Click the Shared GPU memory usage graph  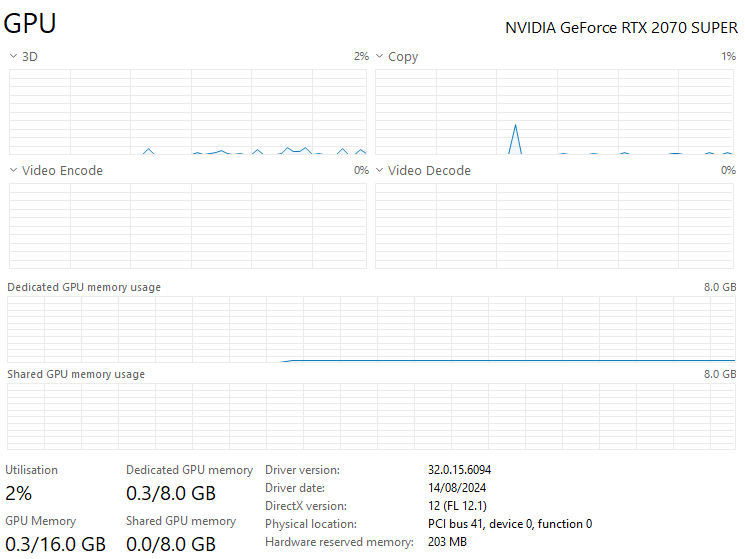click(371, 417)
